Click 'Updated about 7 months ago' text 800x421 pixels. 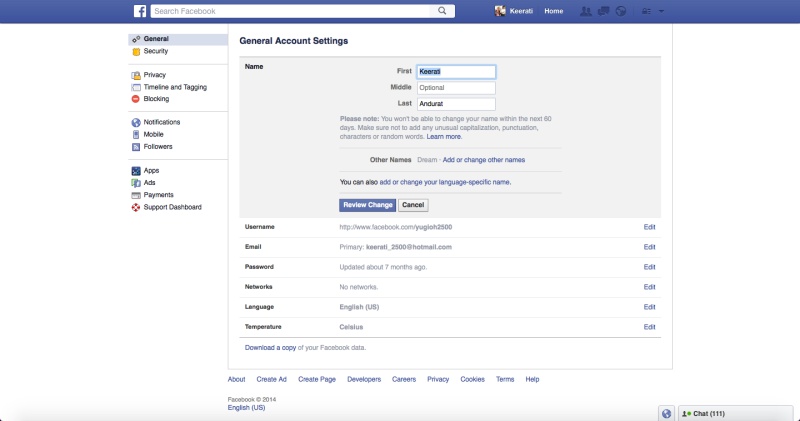(383, 267)
